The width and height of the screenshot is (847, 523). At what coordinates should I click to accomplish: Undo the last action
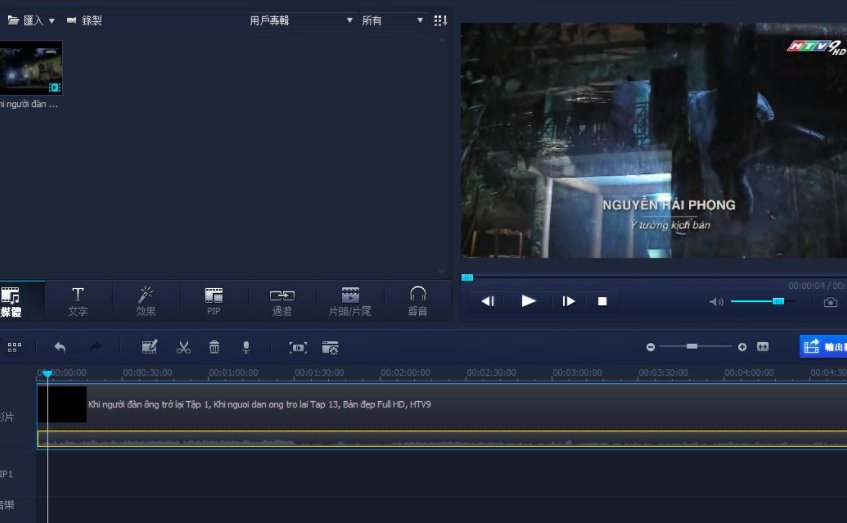tap(60, 347)
